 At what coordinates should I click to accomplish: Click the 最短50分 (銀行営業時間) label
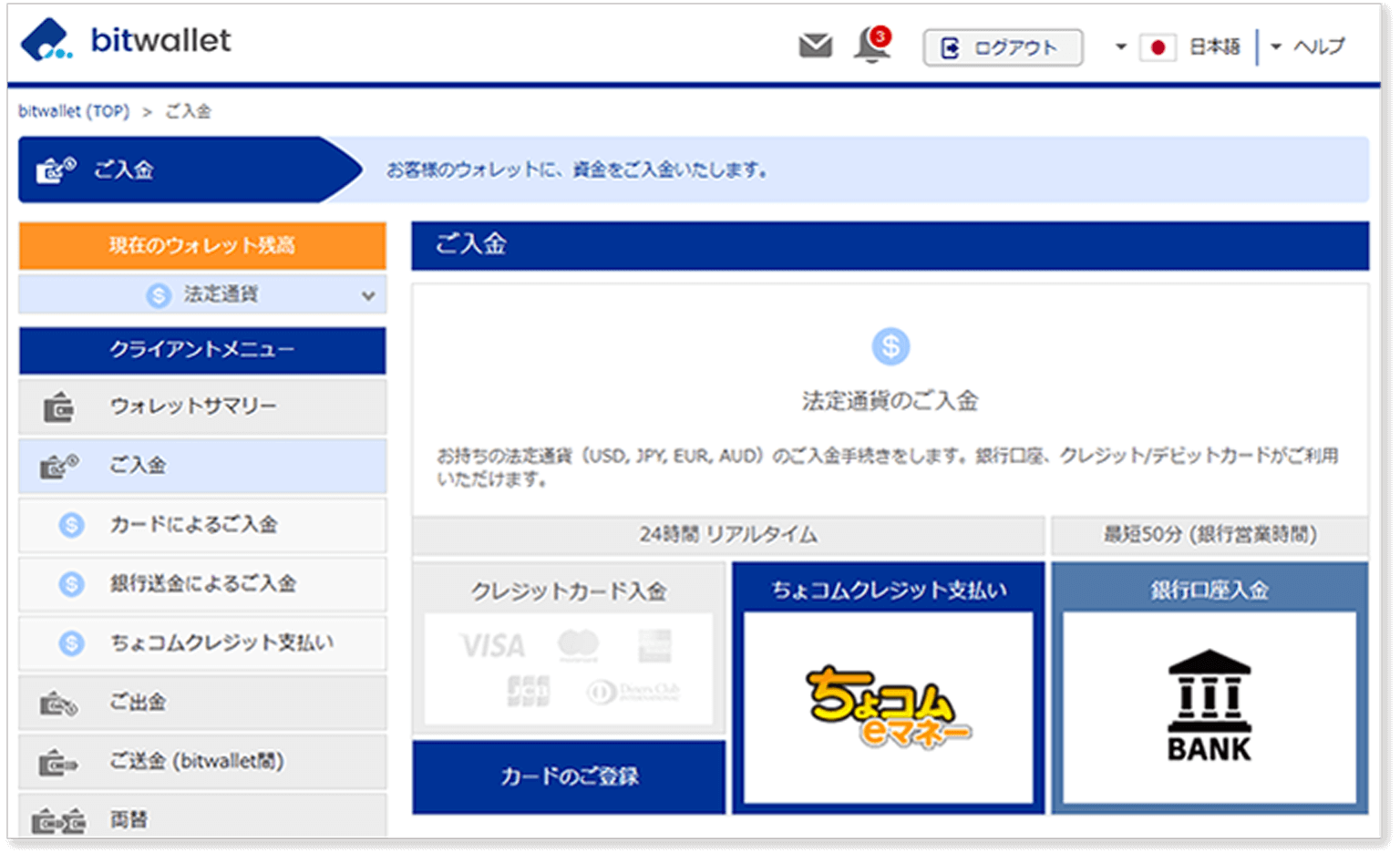(x=1210, y=535)
